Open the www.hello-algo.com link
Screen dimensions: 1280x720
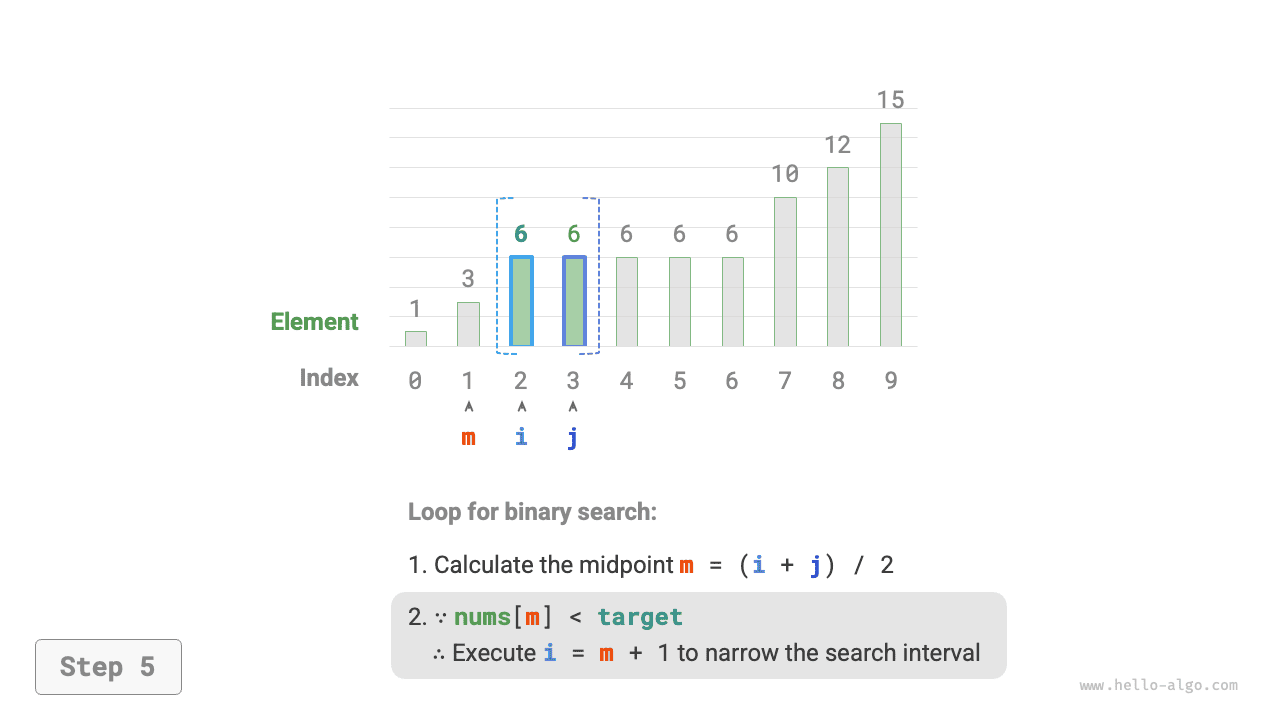[1158, 686]
